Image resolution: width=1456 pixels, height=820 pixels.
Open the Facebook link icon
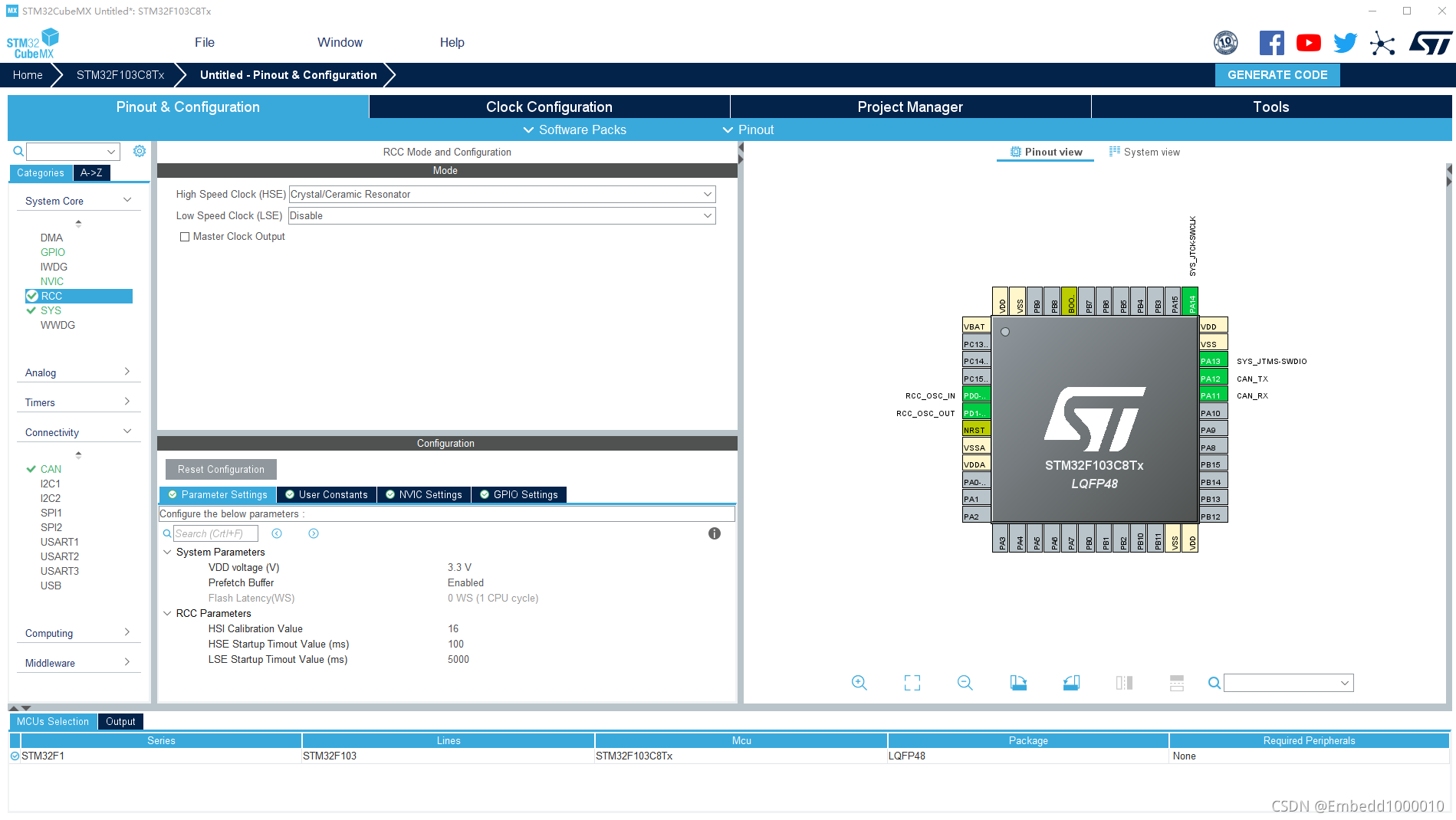1271,43
